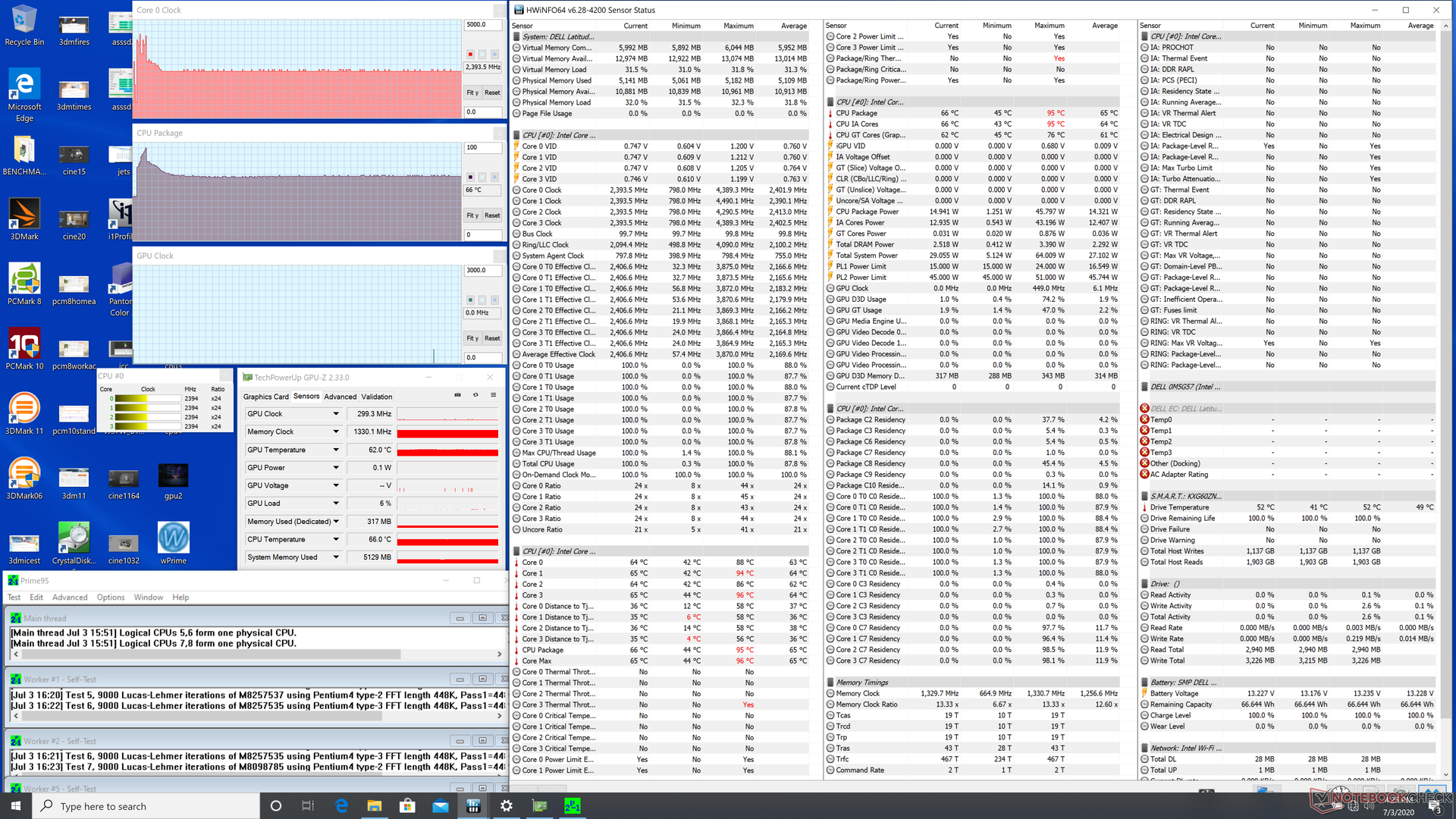This screenshot has width=1456, height=819.
Task: Click teal color swatch in GPU Clock graph
Action: [x=470, y=300]
